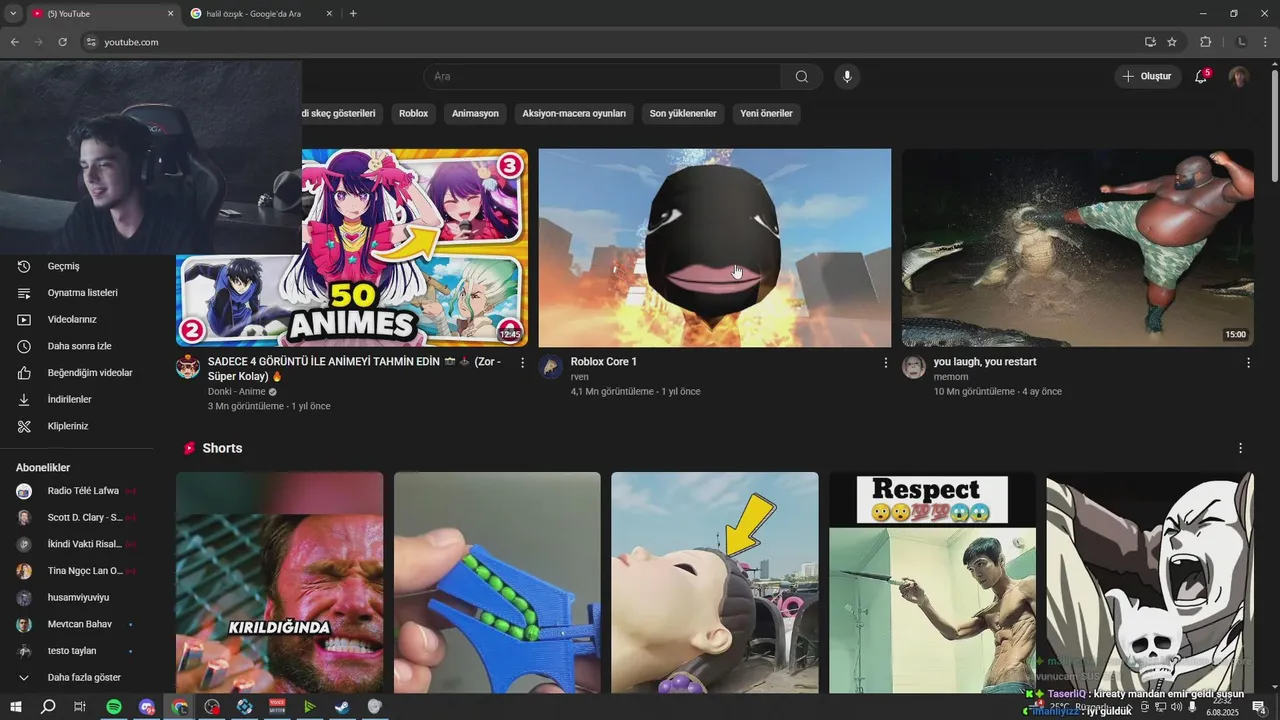Open Chrome tab search dropdown

click(x=13, y=14)
